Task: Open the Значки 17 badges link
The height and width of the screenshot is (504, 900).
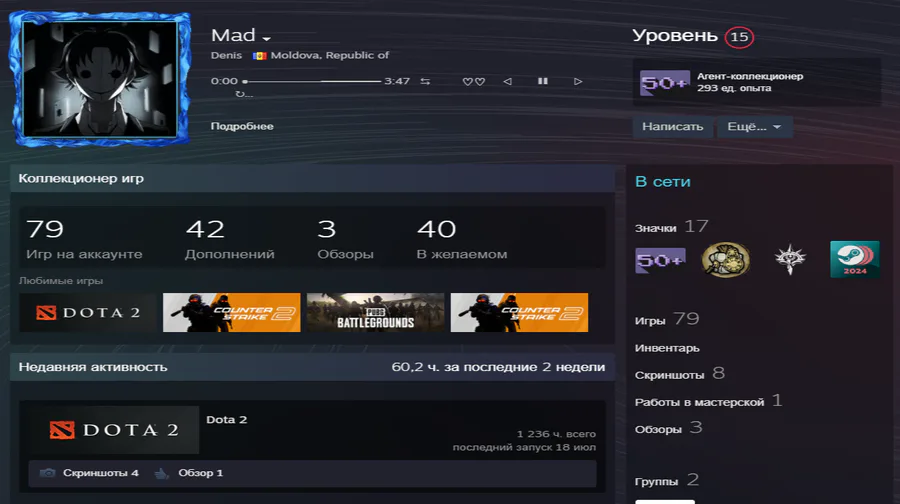Action: point(672,227)
